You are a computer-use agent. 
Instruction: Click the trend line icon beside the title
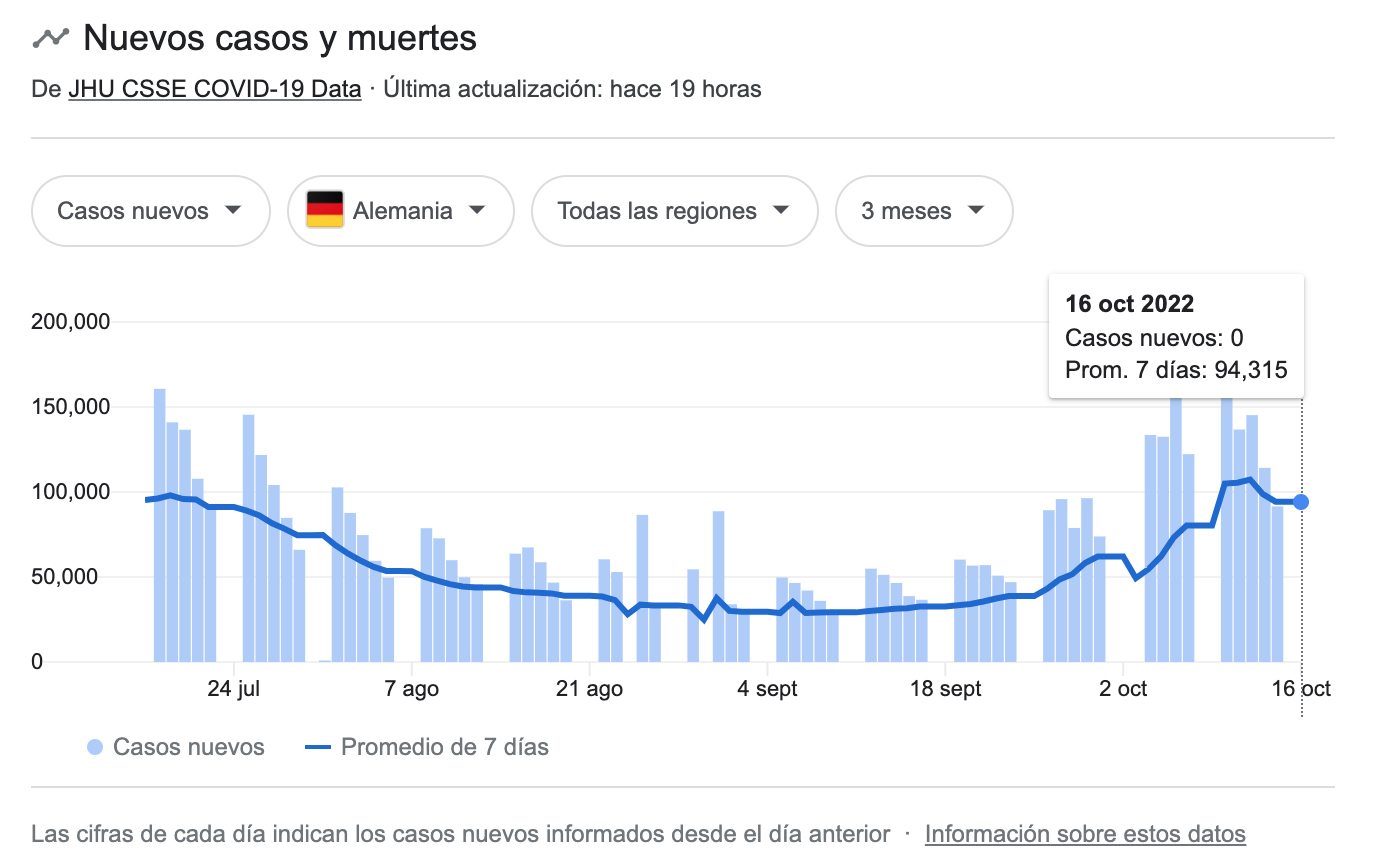[x=50, y=38]
